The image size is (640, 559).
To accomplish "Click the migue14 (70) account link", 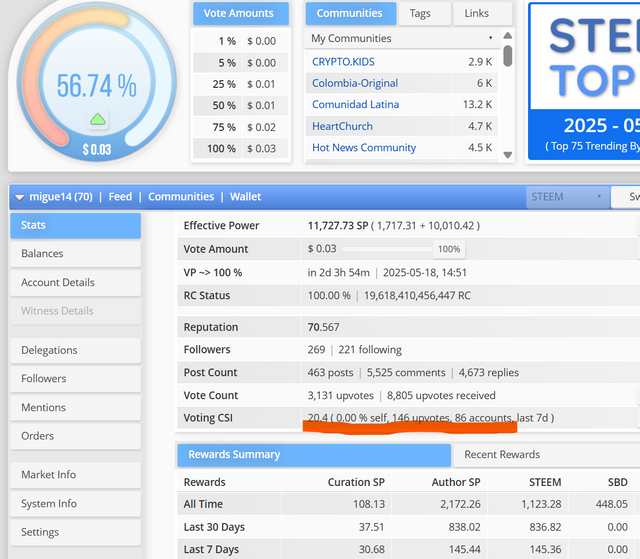I will pyautogui.click(x=61, y=197).
